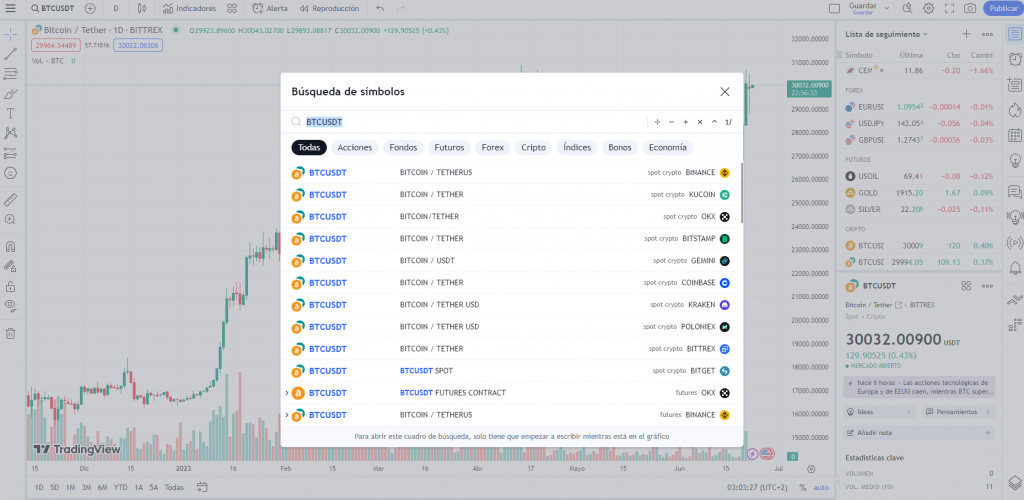Click Añadir nota

[919, 432]
